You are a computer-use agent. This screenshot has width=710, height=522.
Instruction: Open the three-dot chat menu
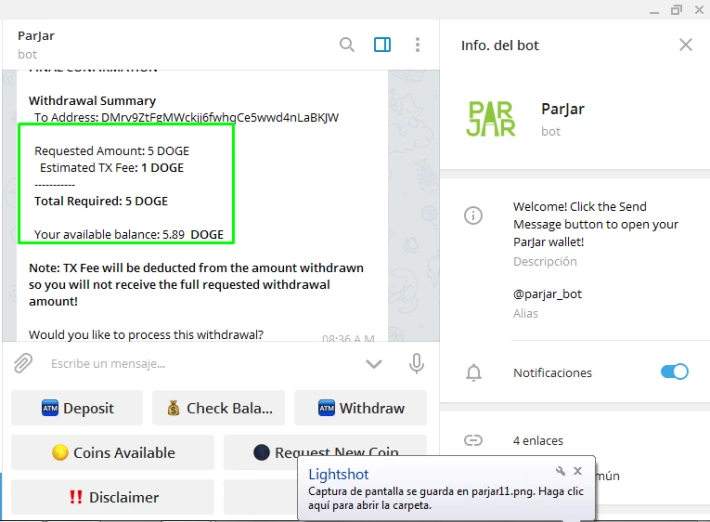(x=417, y=44)
